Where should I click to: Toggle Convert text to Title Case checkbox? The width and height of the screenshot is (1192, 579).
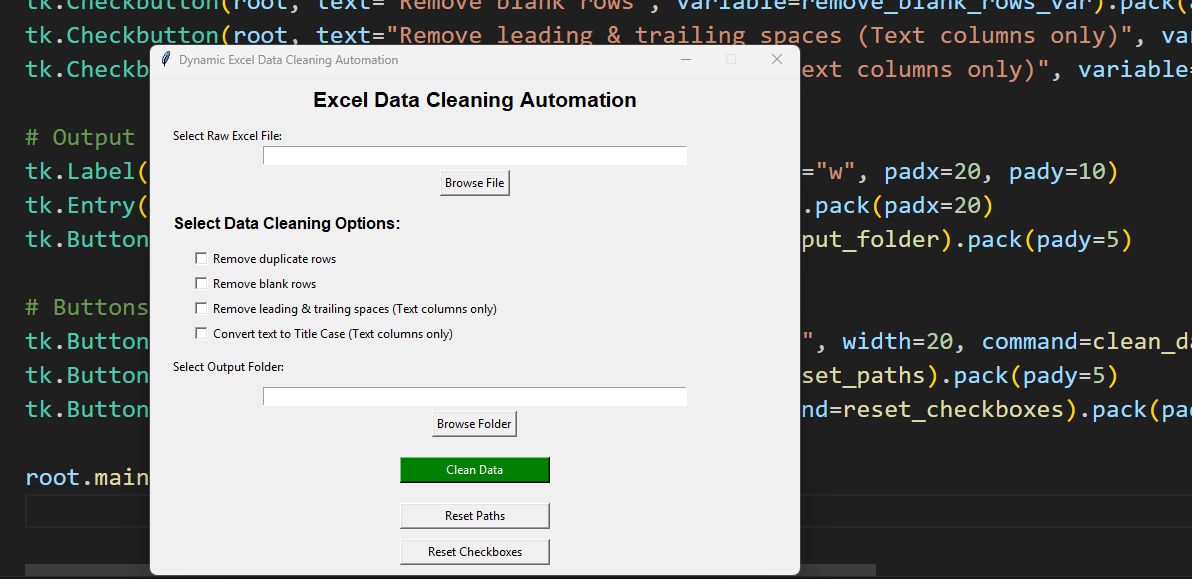(x=201, y=333)
